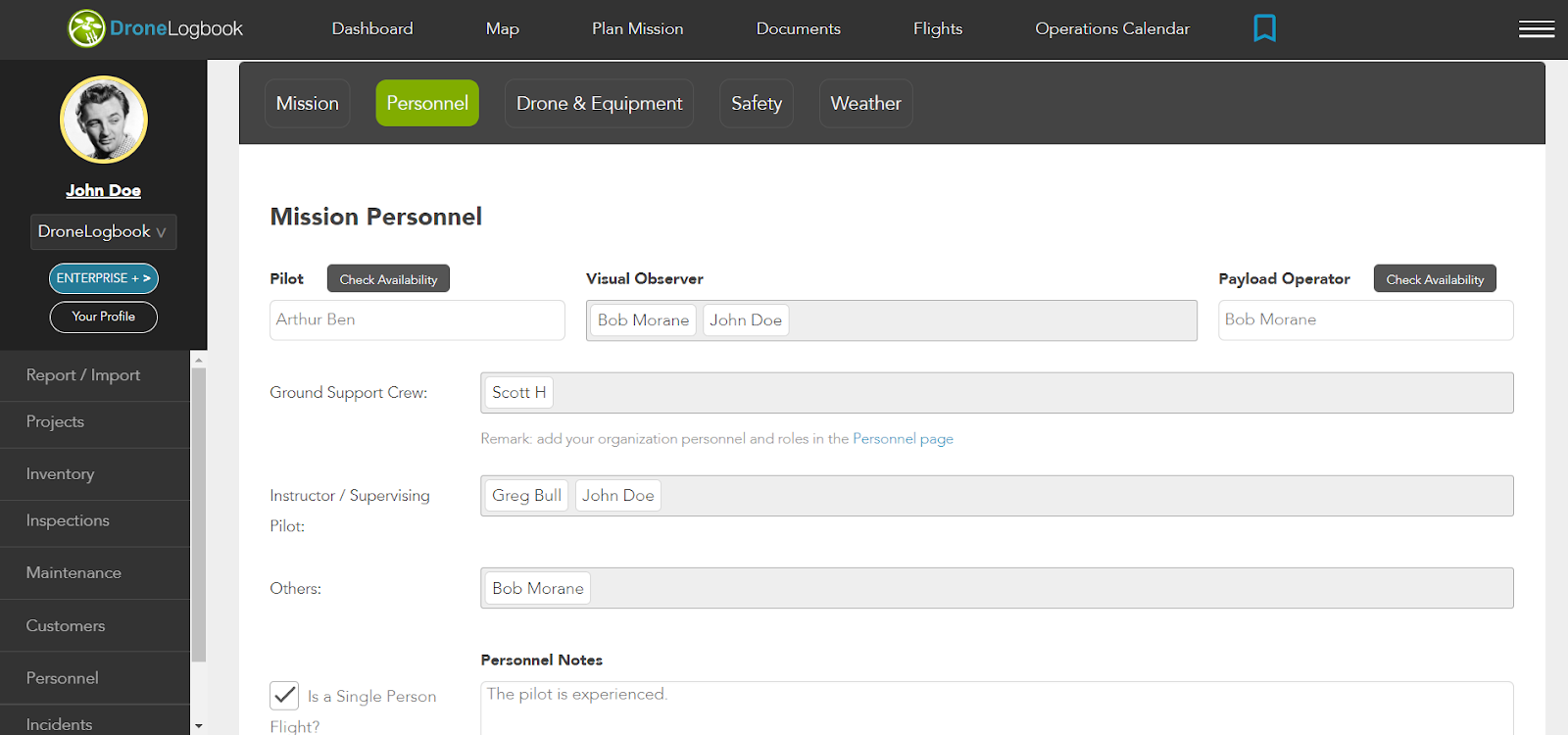Click the Pilot field with Arthur Ben

(417, 320)
